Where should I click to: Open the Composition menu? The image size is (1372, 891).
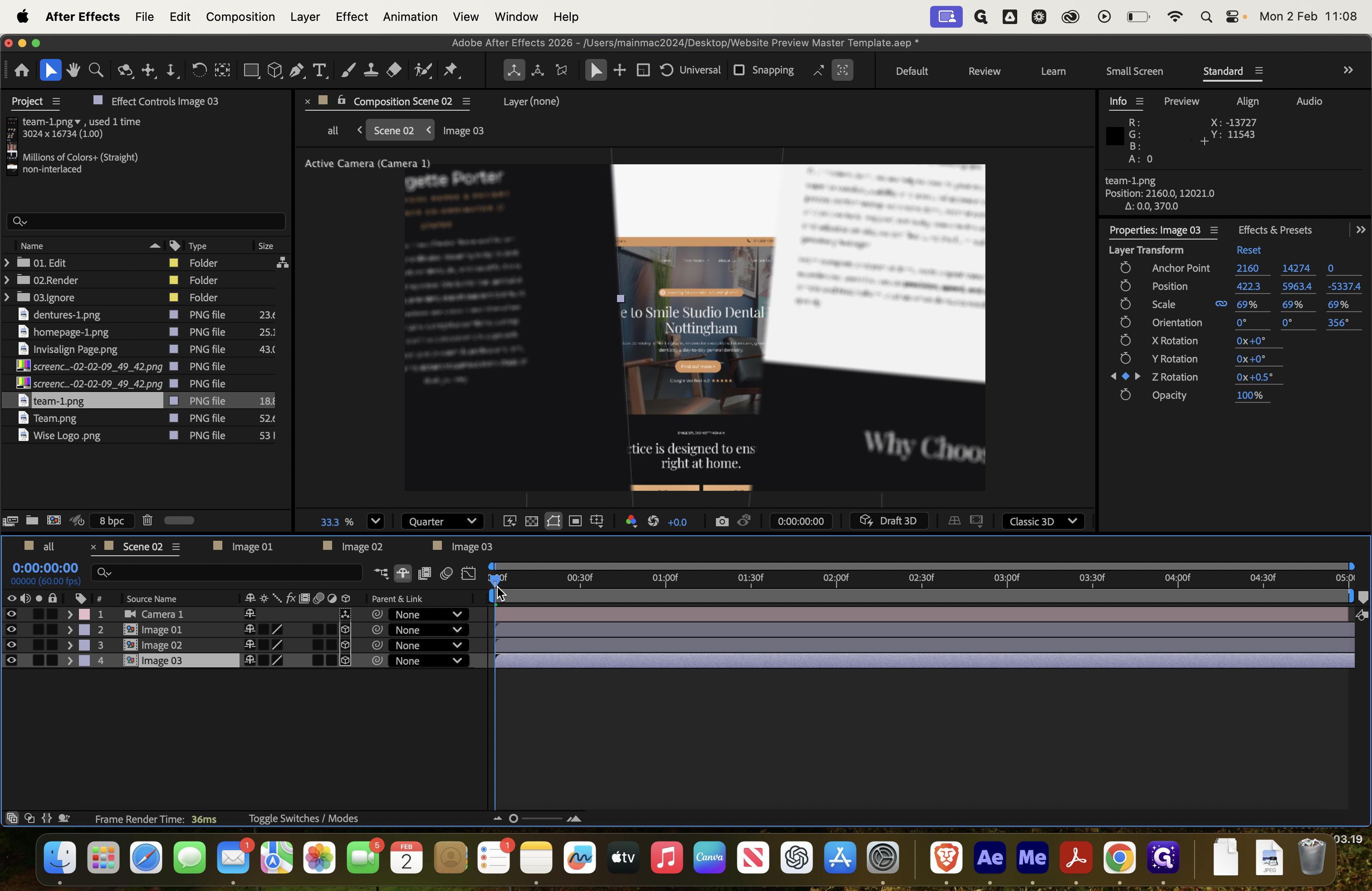tap(240, 17)
